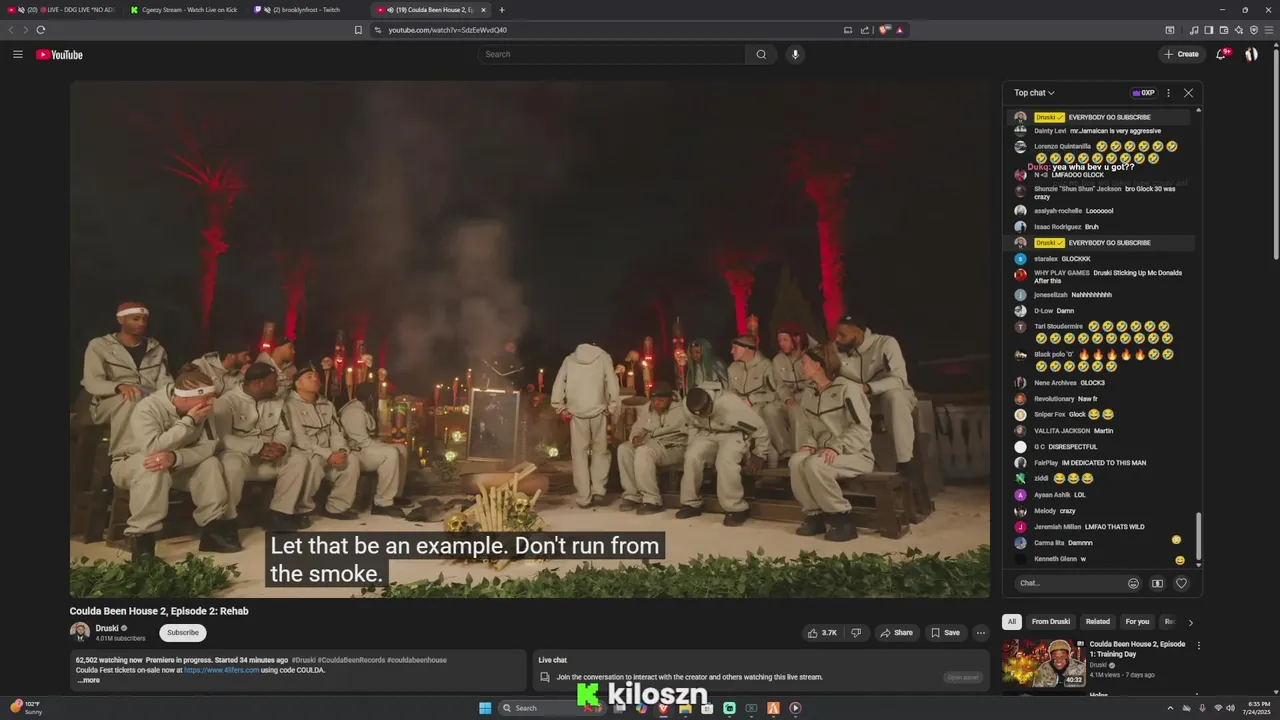Click the Create button
The height and width of the screenshot is (720, 1280).
pyautogui.click(x=1181, y=54)
